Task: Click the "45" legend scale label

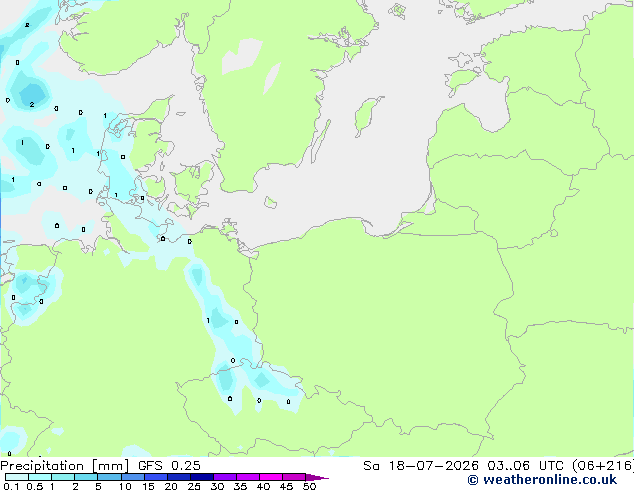Action: pos(286,486)
